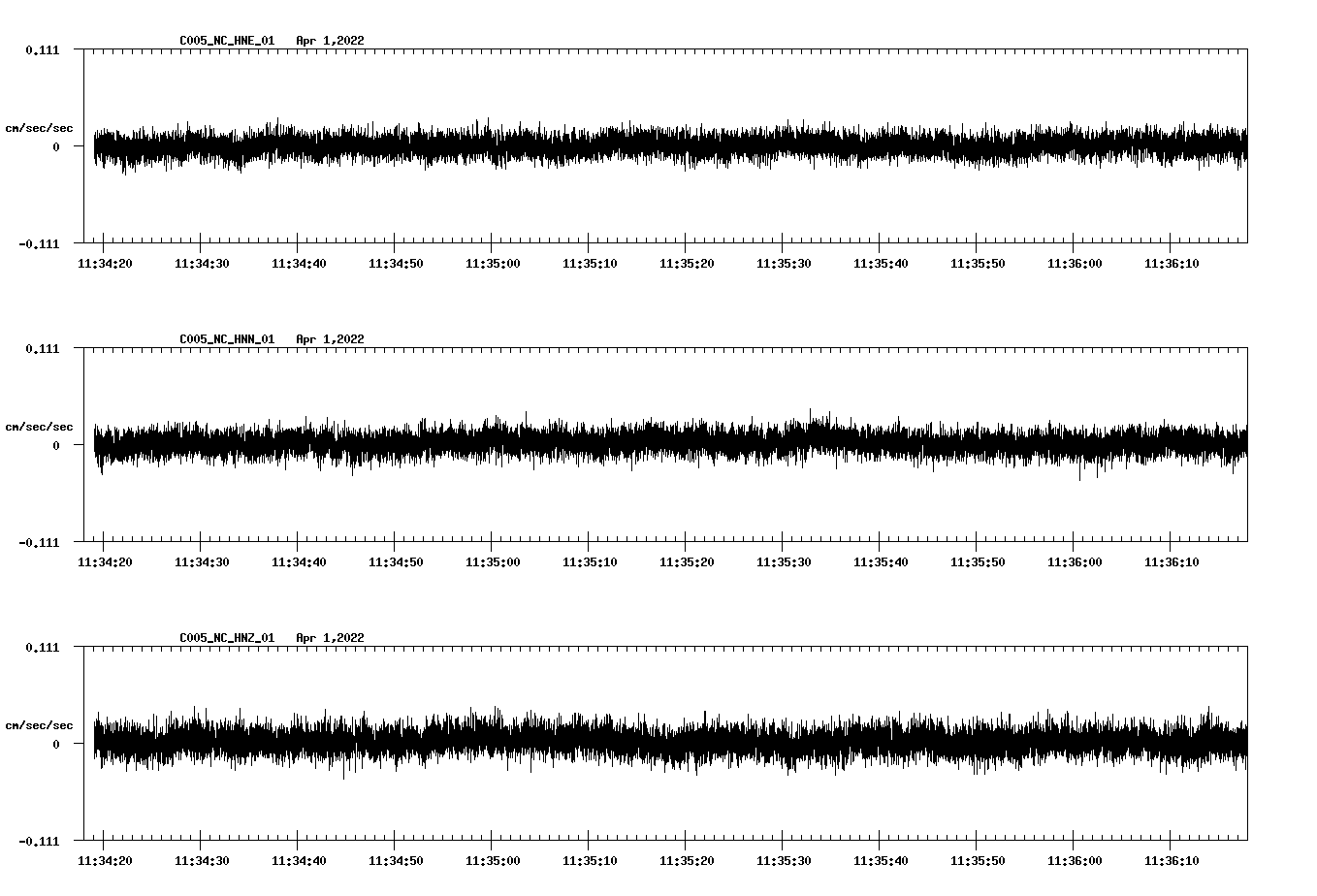Click the 11:36:00 time label under HNZ plot

(x=1075, y=861)
